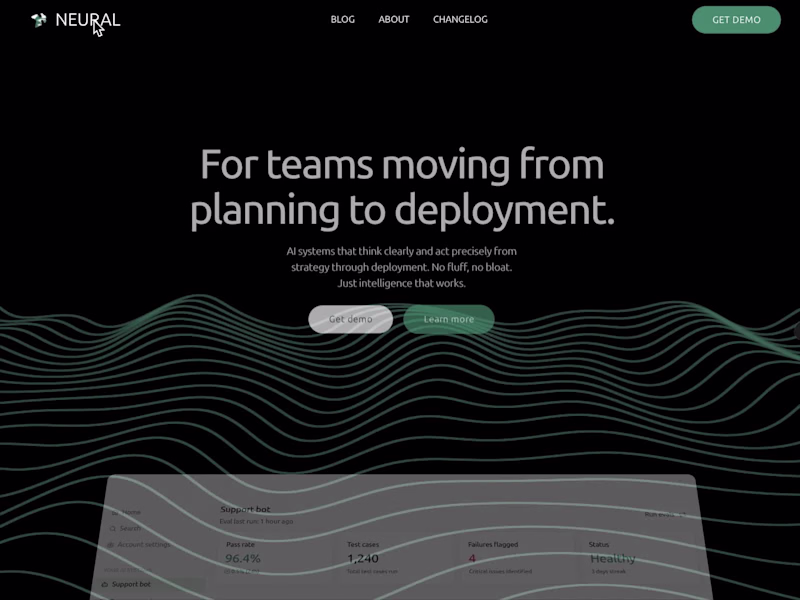Click the Run evals button in dashboard
Screen dimensions: 800x600
coord(665,514)
